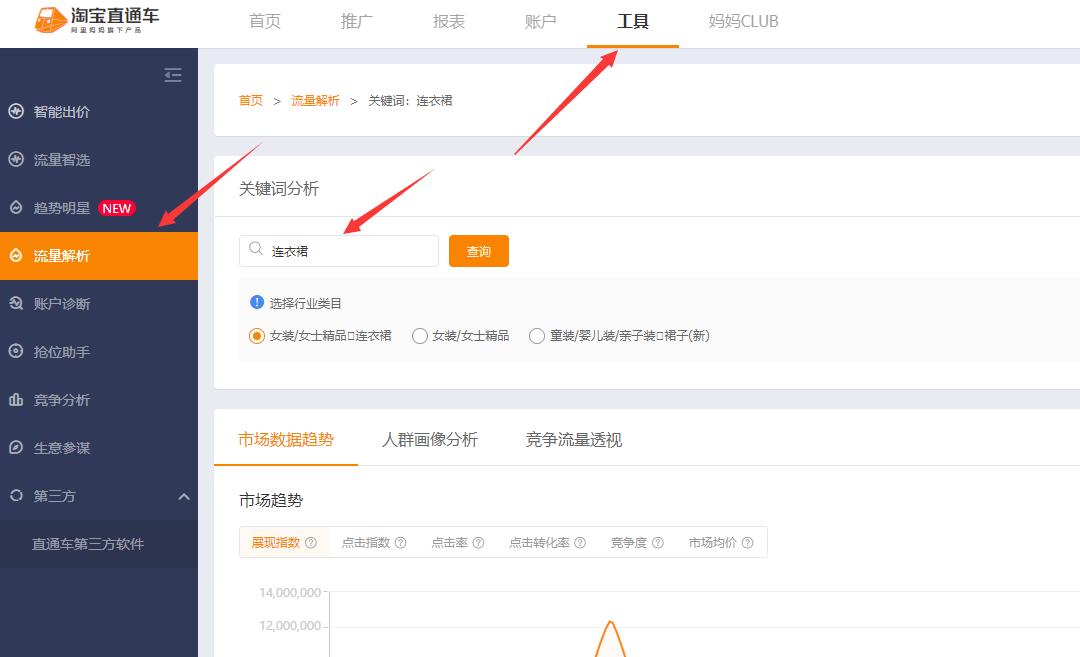Click the 展现指数 help question mark

pos(309,542)
